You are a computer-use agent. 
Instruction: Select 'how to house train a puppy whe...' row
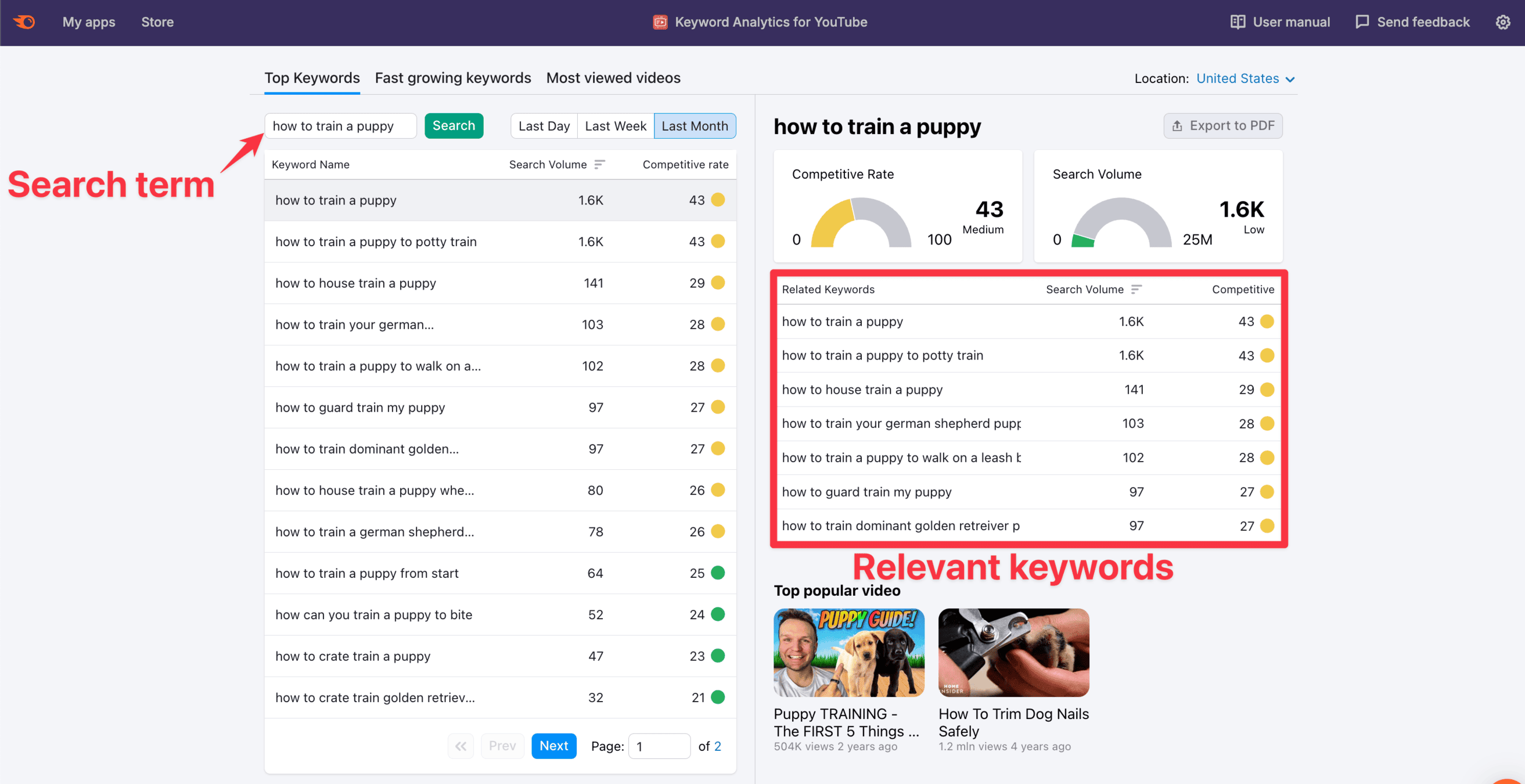[500, 490]
